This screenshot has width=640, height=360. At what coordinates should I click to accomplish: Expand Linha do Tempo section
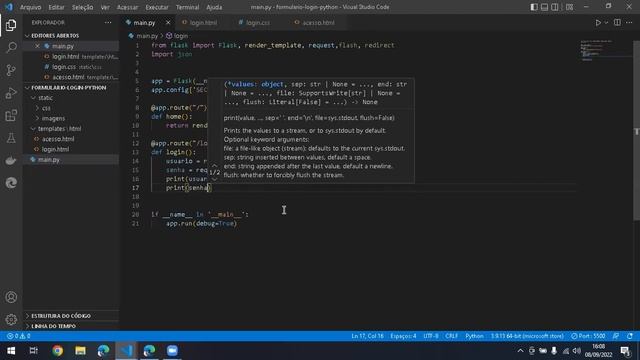[71, 326]
